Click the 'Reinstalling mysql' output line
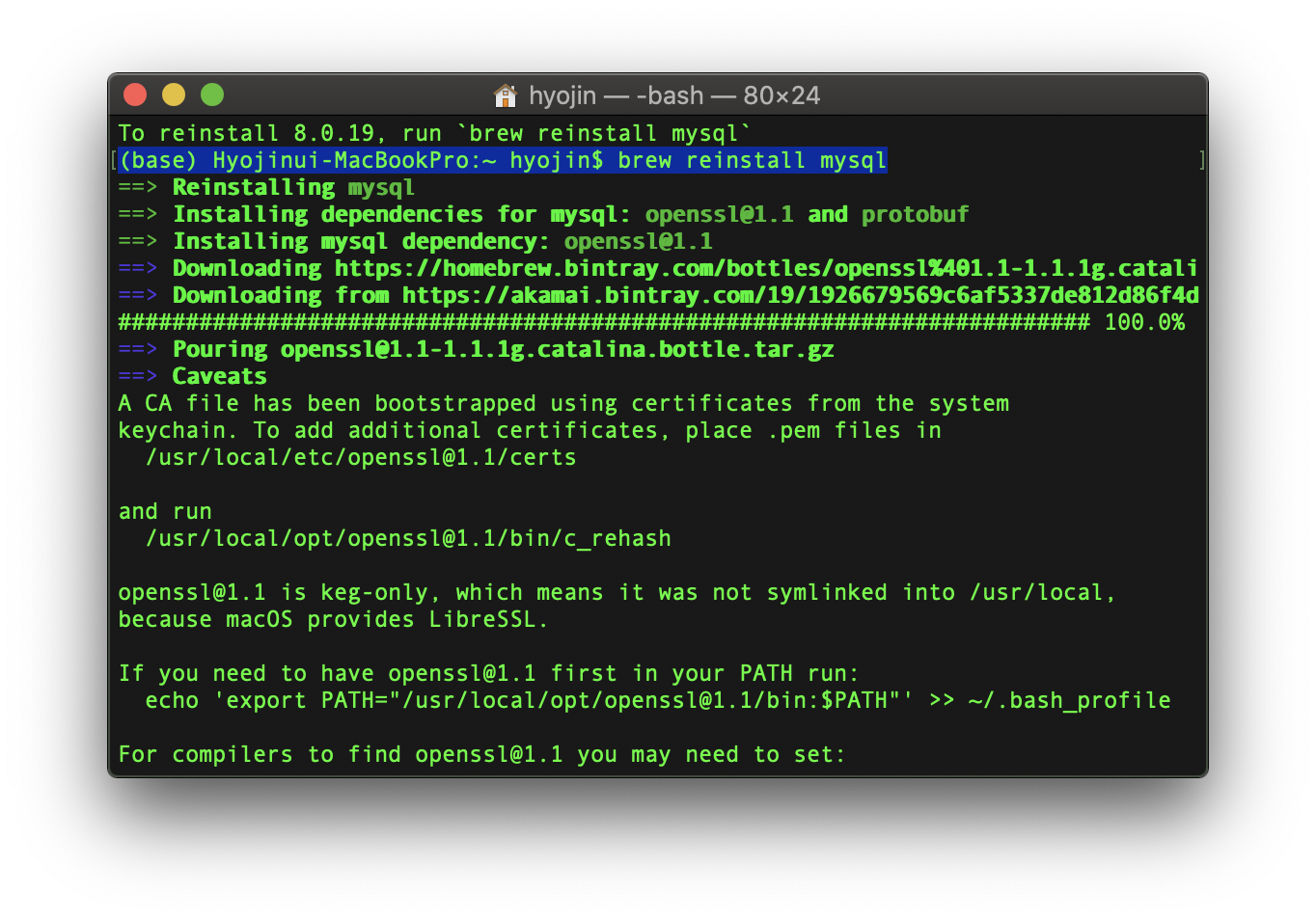The image size is (1316, 920). pyautogui.click(x=266, y=187)
